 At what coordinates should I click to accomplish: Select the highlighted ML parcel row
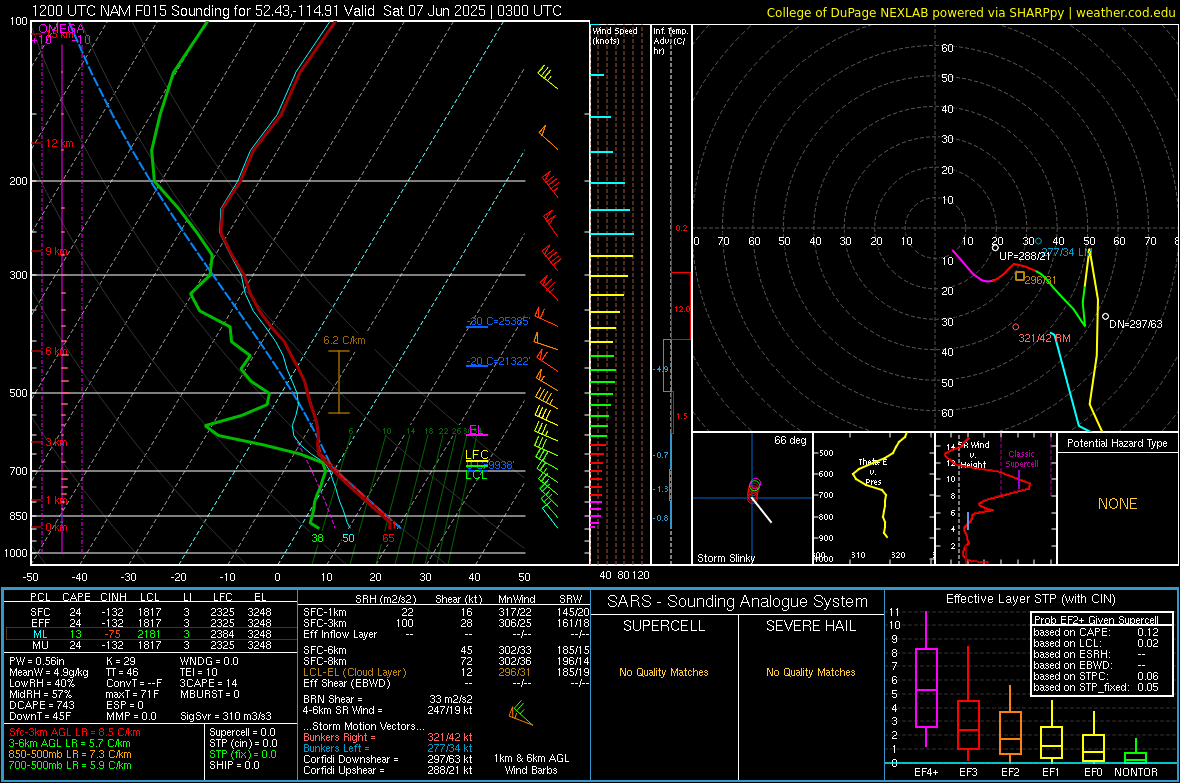[x=150, y=634]
